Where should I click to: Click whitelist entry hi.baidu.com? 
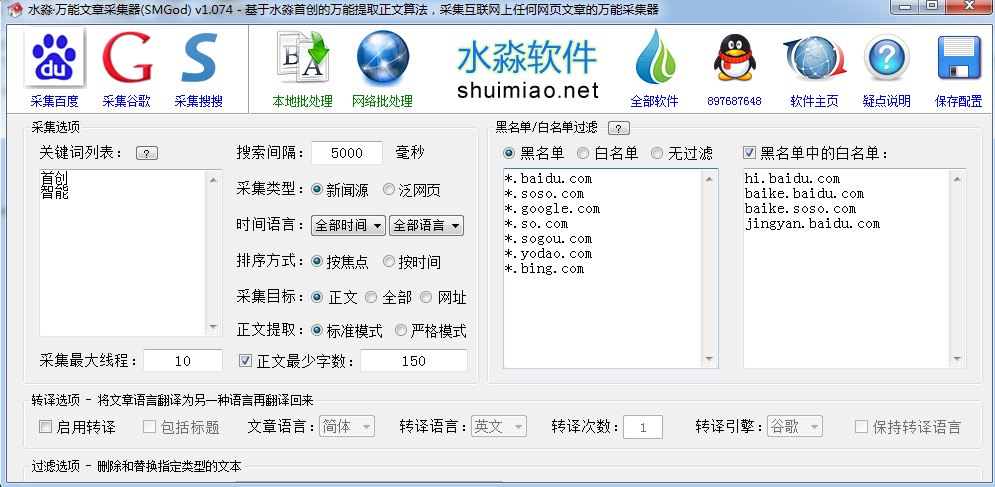(792, 179)
